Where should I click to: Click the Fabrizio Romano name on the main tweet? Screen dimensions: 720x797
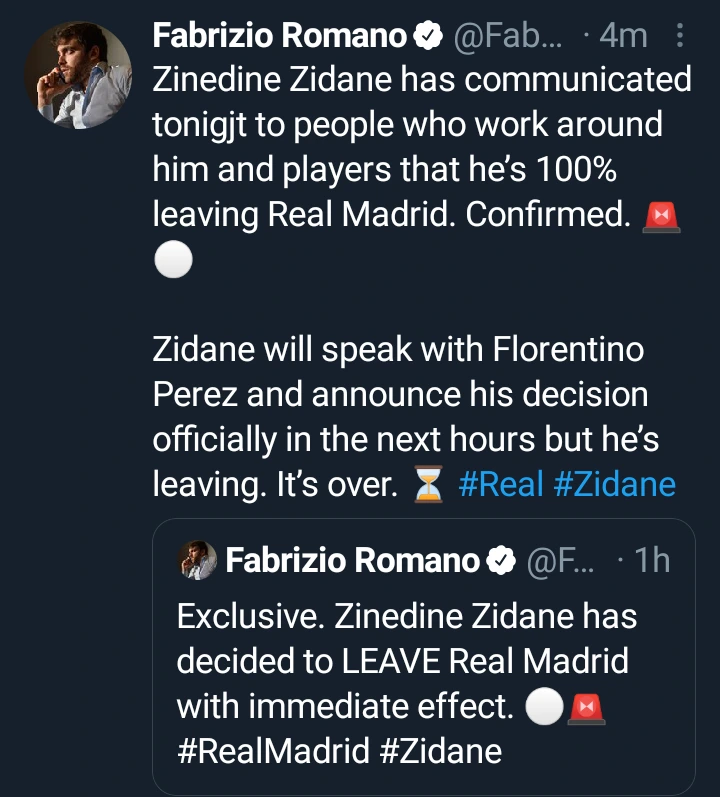point(281,37)
